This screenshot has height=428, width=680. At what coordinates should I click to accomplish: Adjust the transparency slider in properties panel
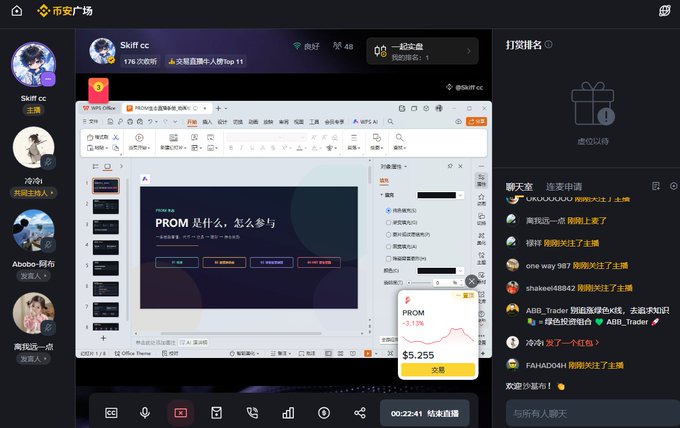[x=419, y=283]
